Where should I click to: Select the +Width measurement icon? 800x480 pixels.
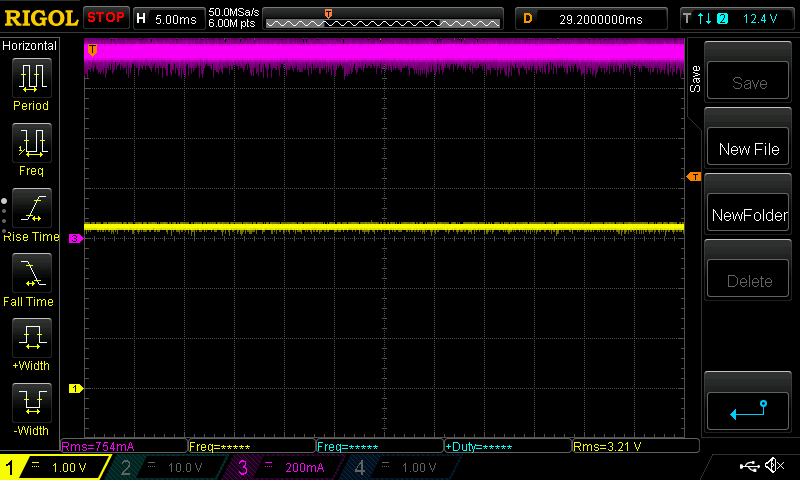(x=31, y=337)
